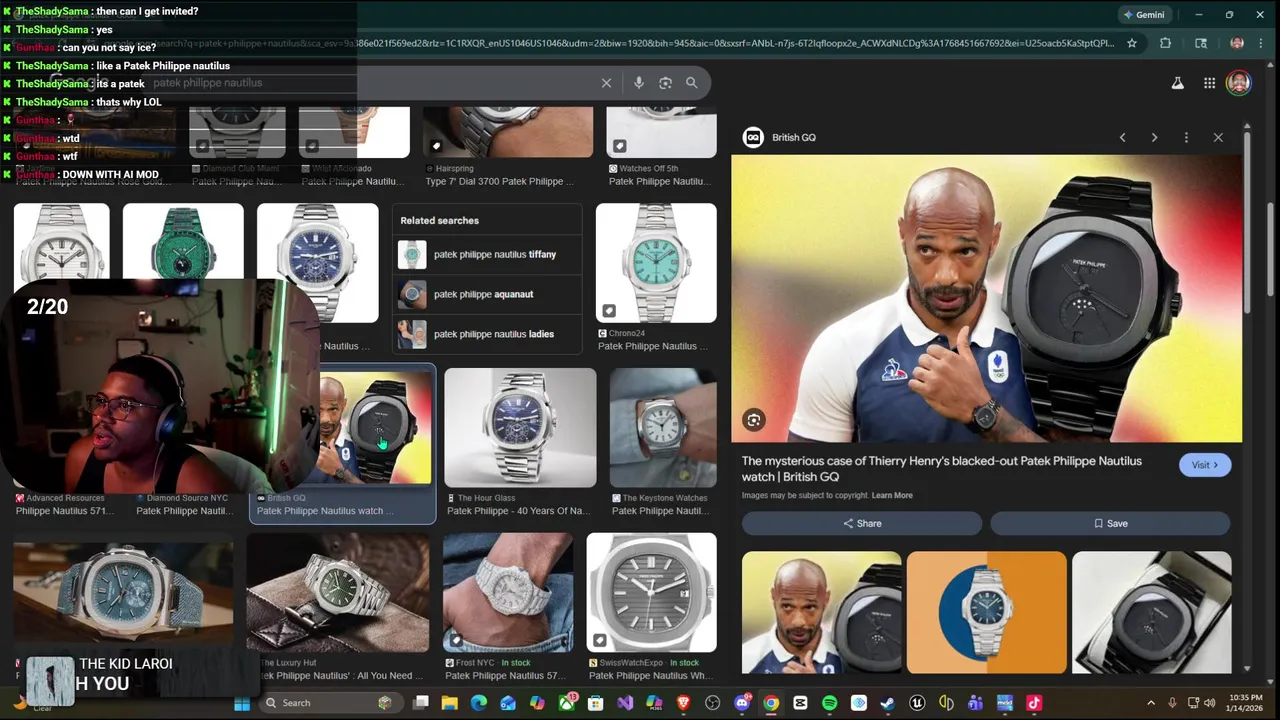Save the Thierry Henry image
This screenshot has width=1280, height=720.
(x=1110, y=523)
